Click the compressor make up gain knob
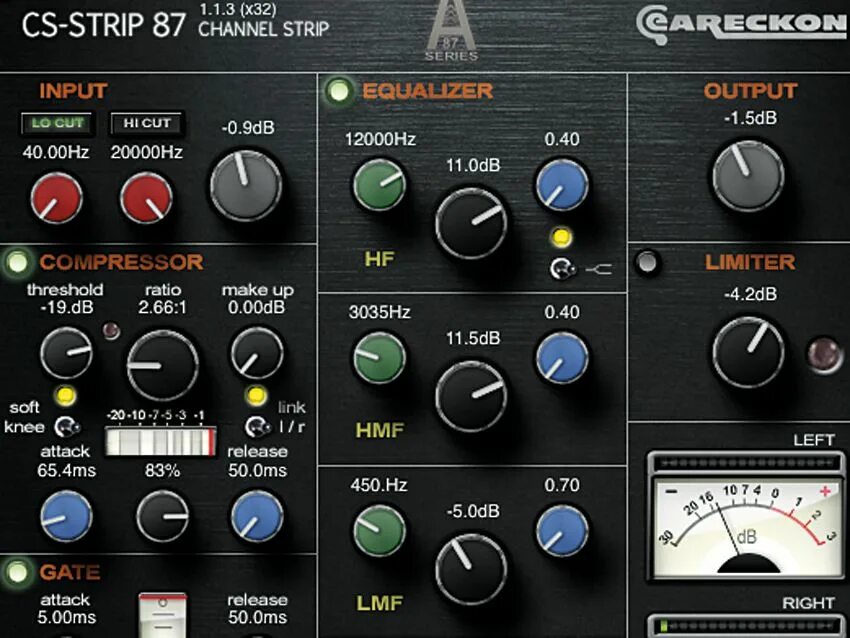This screenshot has height=638, width=850. (256, 353)
